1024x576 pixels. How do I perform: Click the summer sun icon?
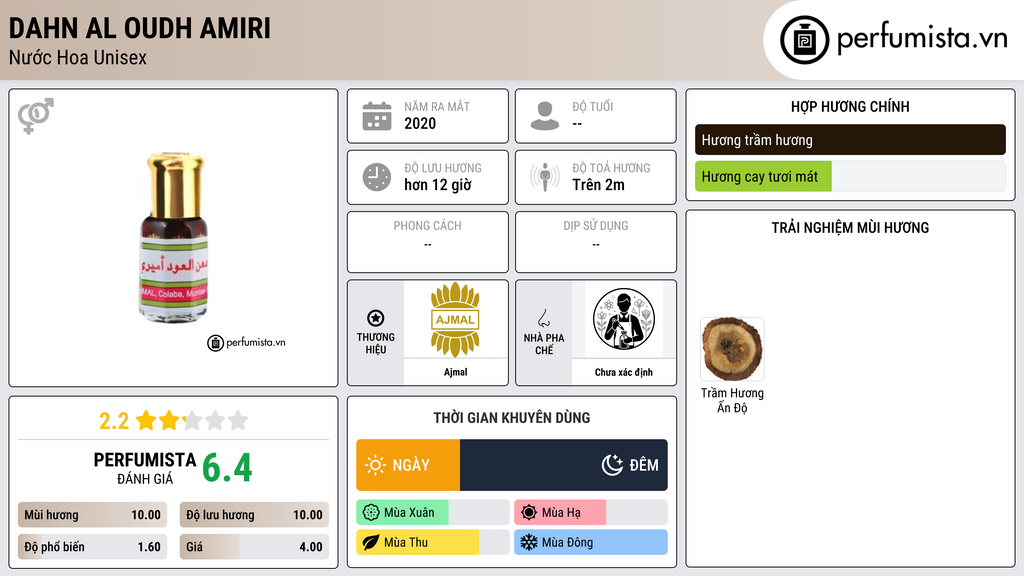pos(529,513)
